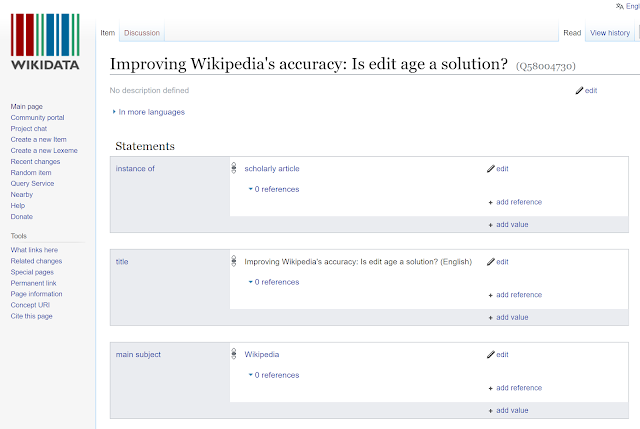Open the View history tab

pos(610,33)
